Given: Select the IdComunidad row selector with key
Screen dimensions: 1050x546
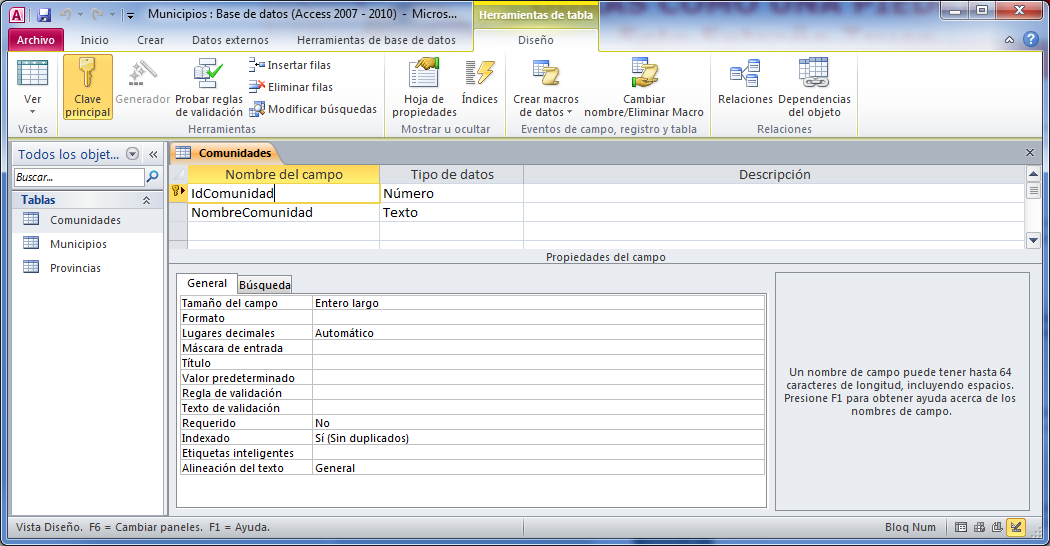Looking at the screenshot, I should click(x=178, y=193).
